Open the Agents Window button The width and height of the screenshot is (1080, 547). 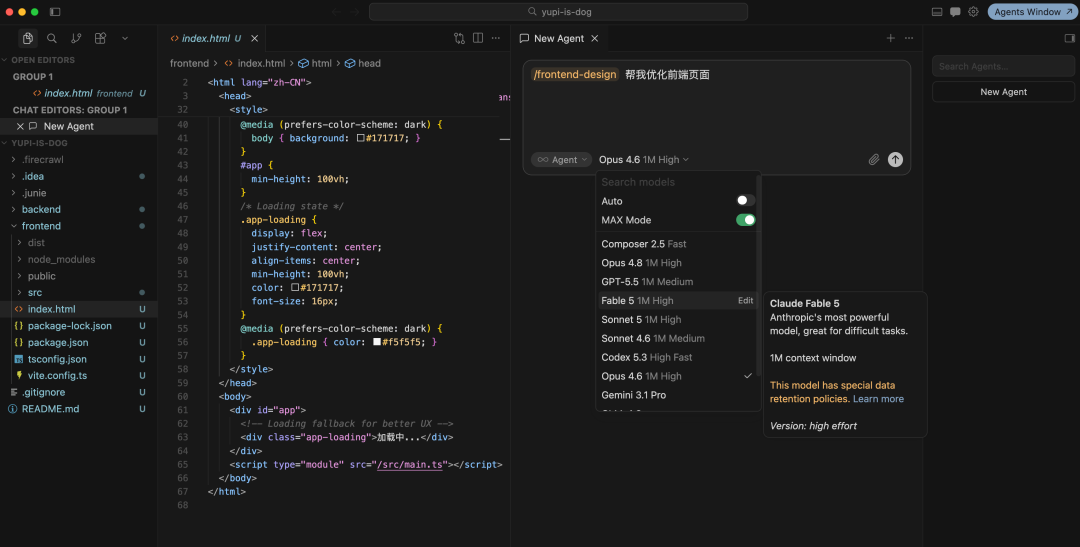[1032, 12]
